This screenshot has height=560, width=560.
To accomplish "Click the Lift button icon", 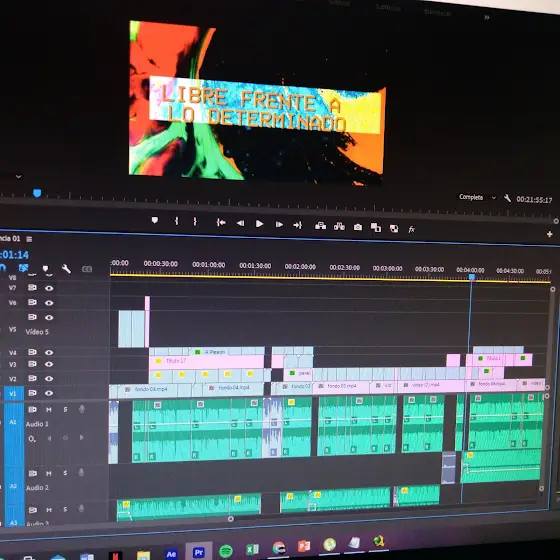I will [320, 226].
